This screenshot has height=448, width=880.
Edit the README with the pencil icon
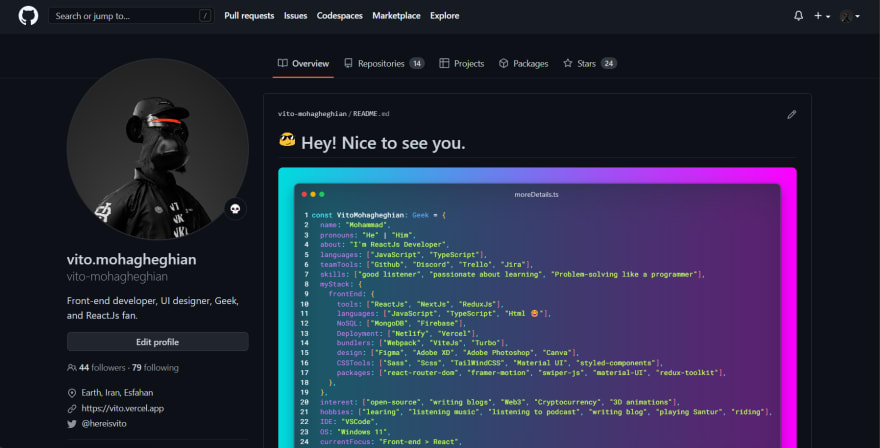(791, 115)
